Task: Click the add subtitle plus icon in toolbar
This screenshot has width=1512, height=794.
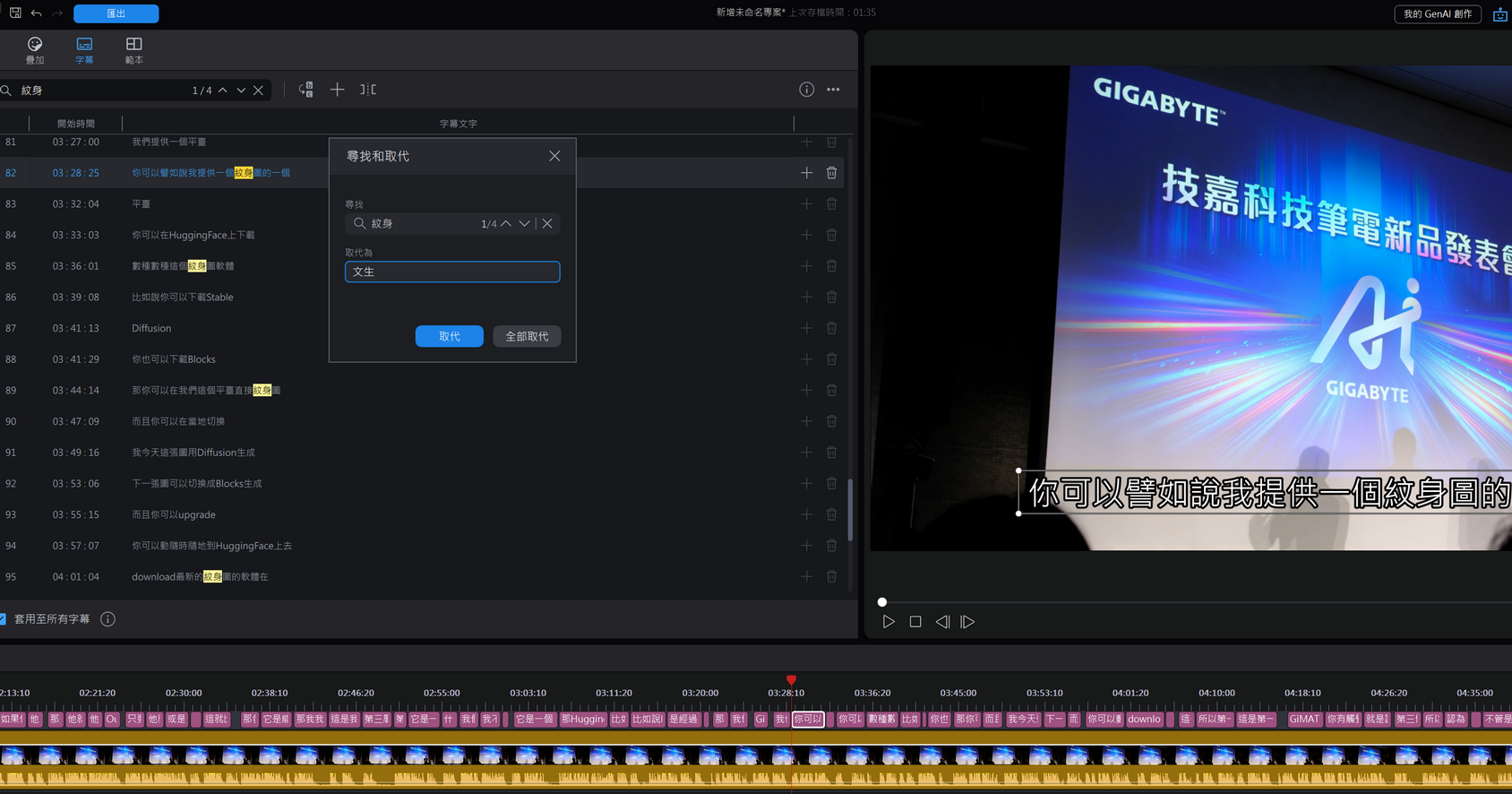Action: pos(337,90)
